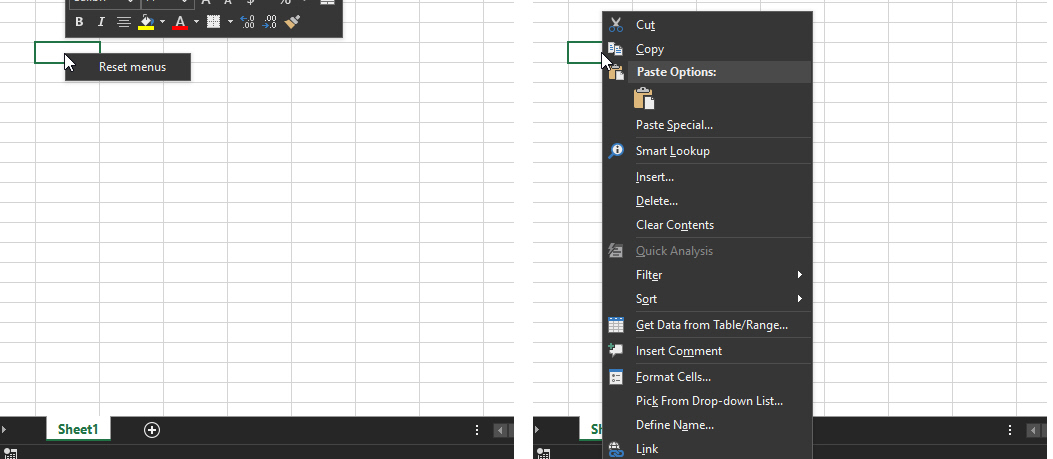The width and height of the screenshot is (1053, 459).
Task: Click the Borders grid icon in mini toolbar
Action: [213, 21]
